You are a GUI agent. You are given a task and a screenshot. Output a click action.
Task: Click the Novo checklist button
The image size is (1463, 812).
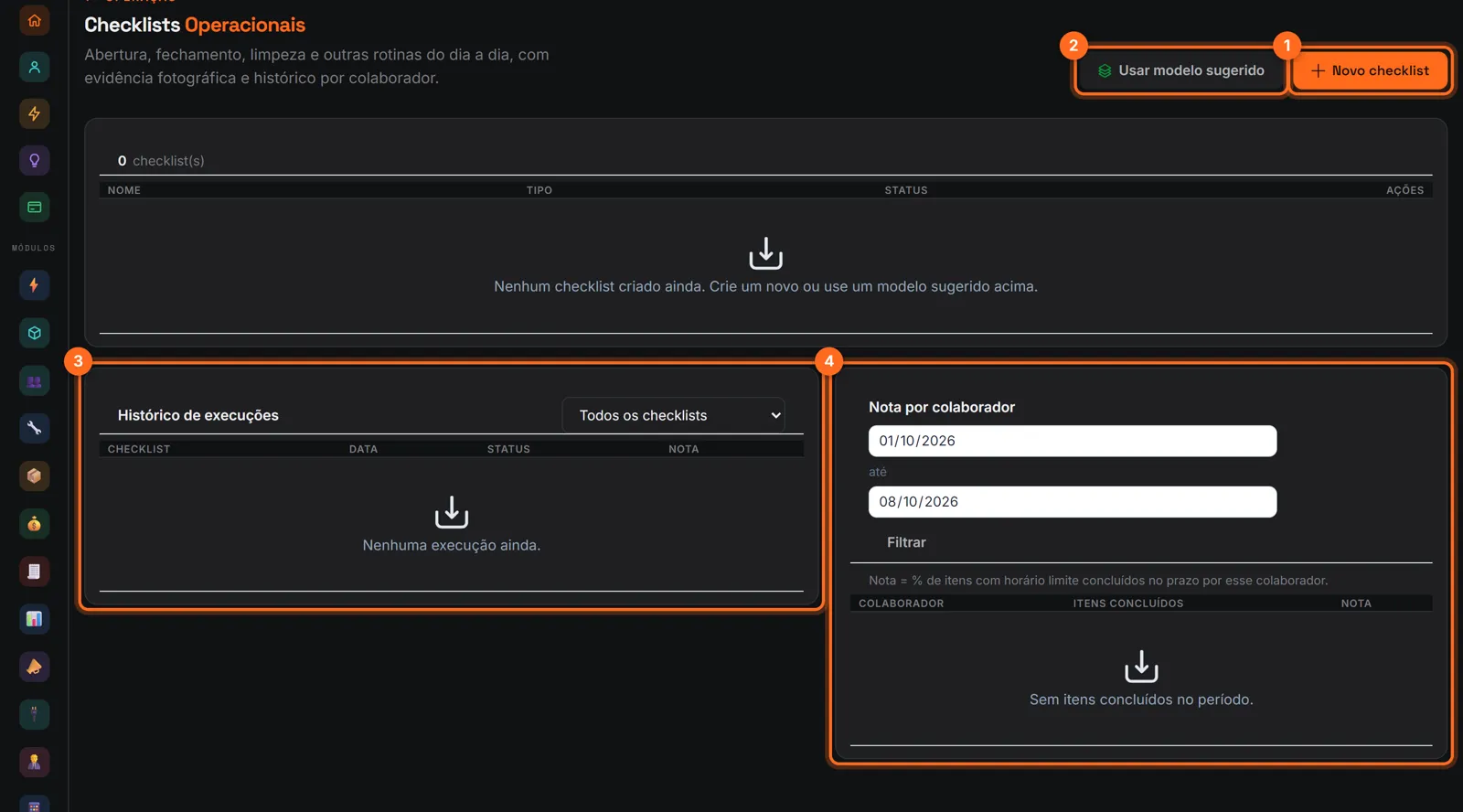[x=1370, y=70]
